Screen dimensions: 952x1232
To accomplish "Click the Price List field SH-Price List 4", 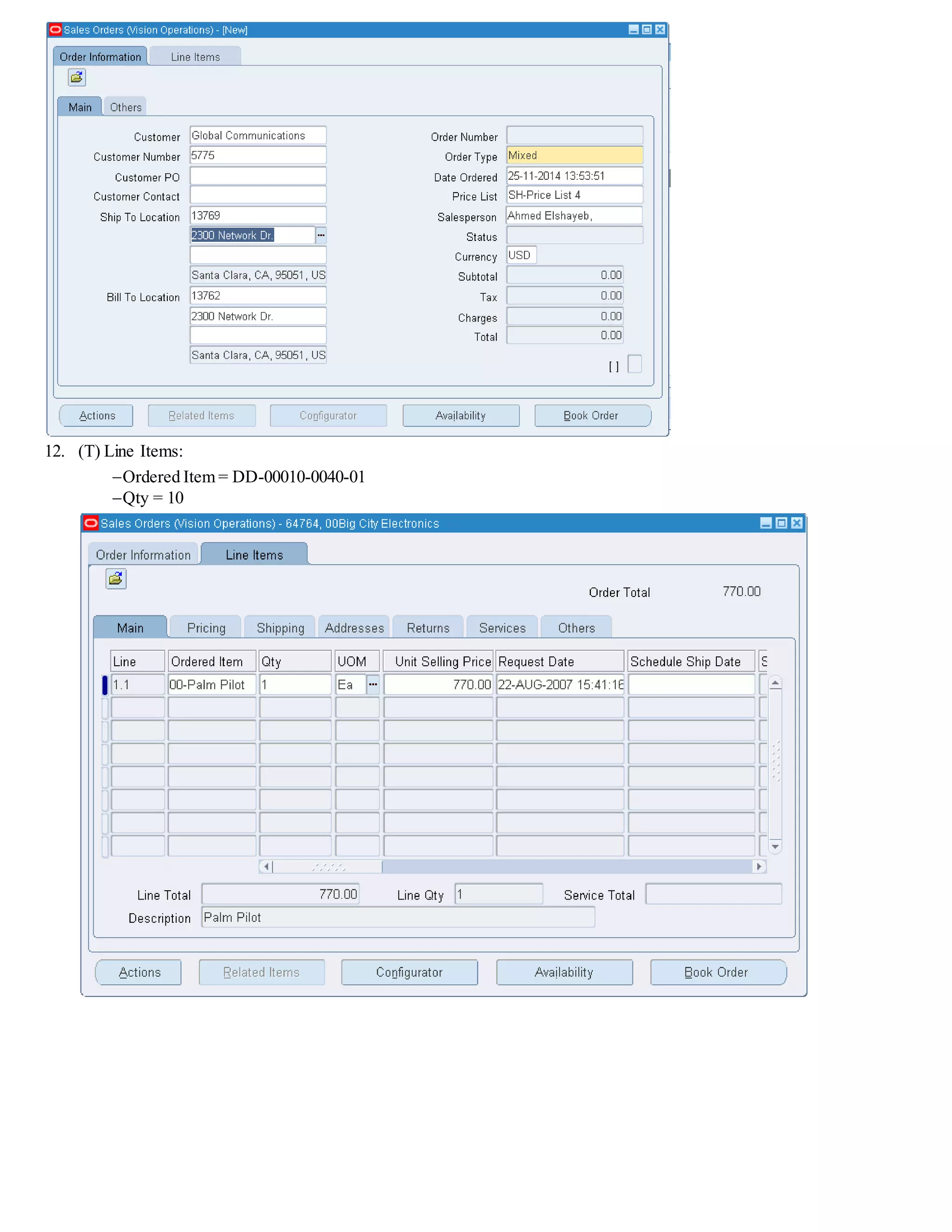I will pyautogui.click(x=575, y=195).
